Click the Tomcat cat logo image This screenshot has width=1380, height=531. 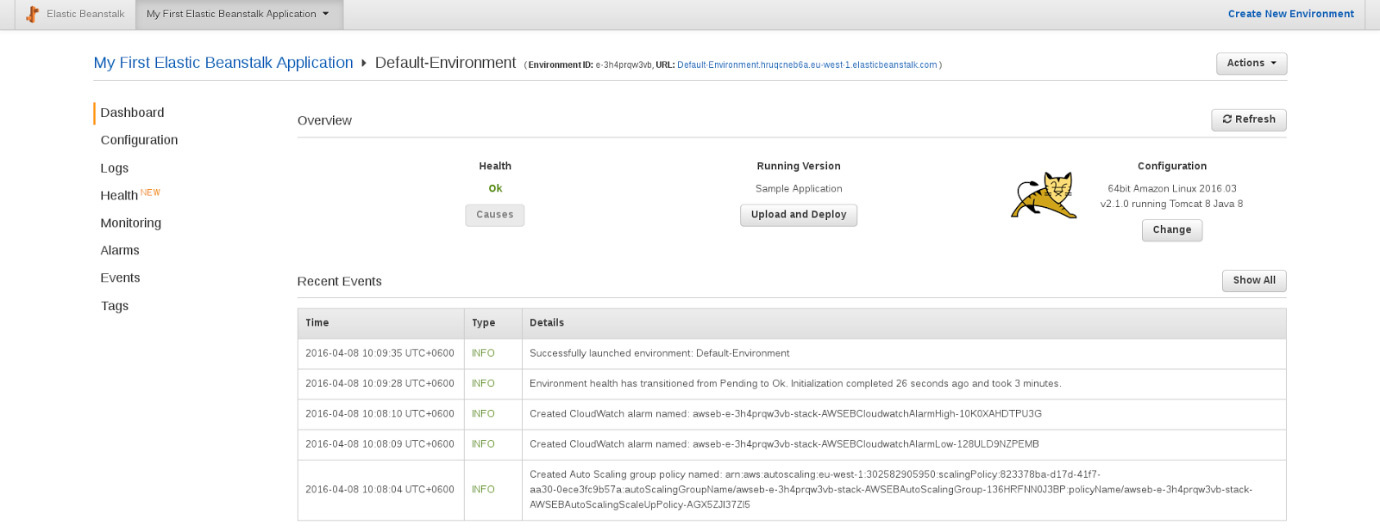1043,197
